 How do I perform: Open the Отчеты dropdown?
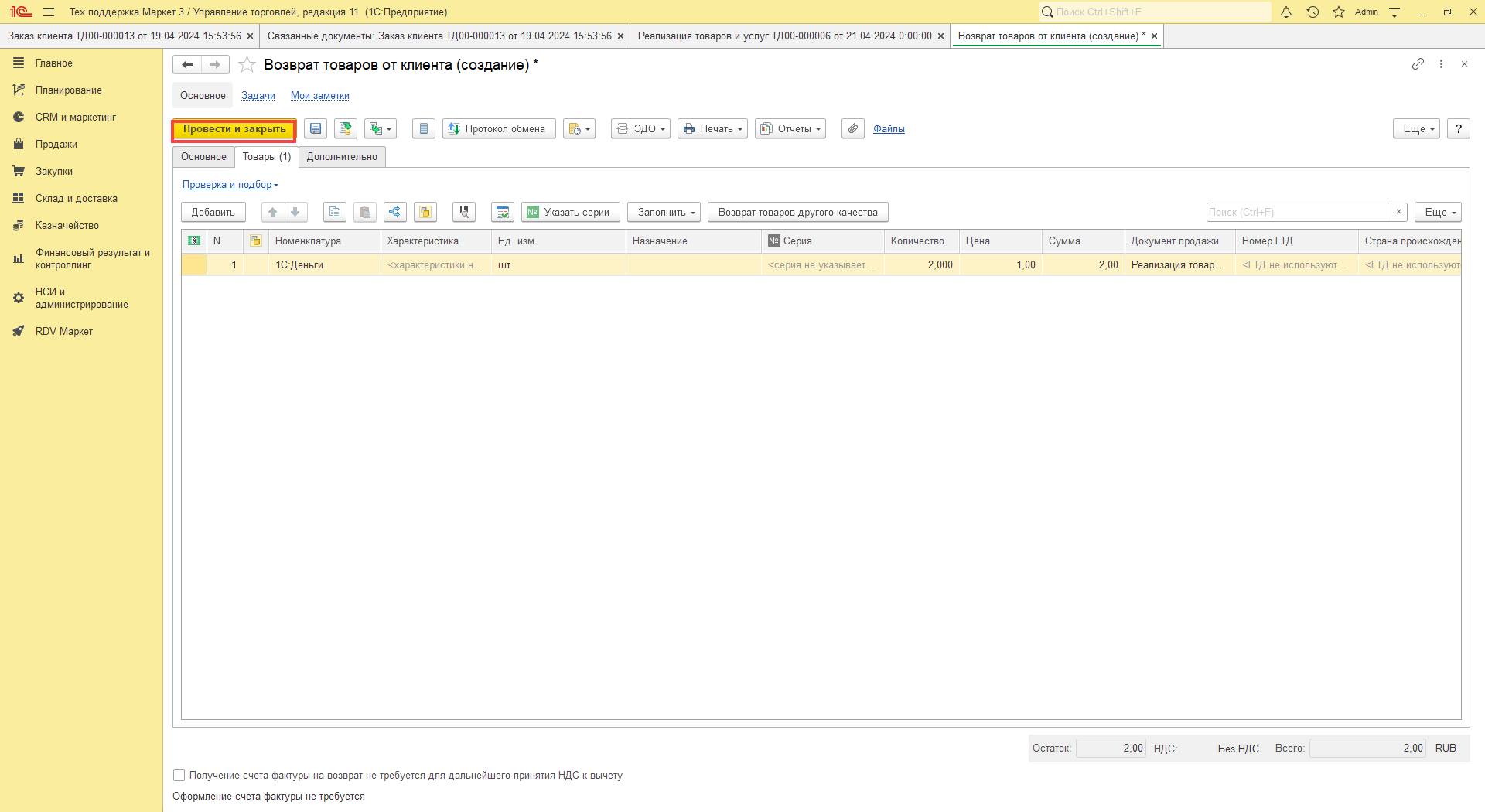790,129
